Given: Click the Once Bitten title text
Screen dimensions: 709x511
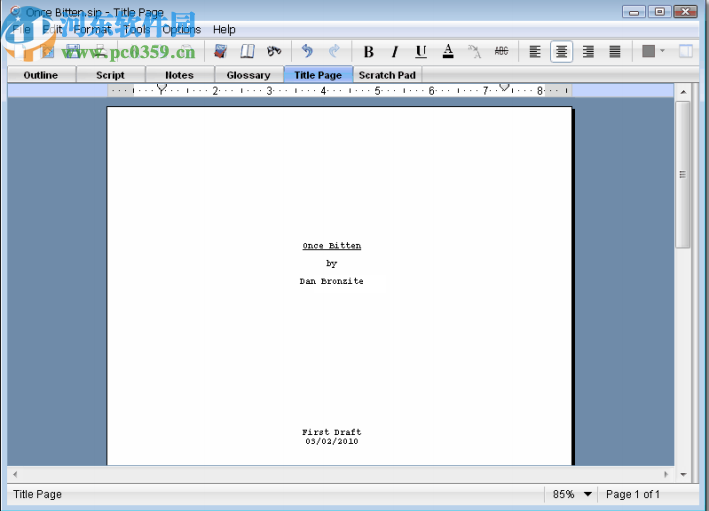Looking at the screenshot, I should (x=332, y=246).
